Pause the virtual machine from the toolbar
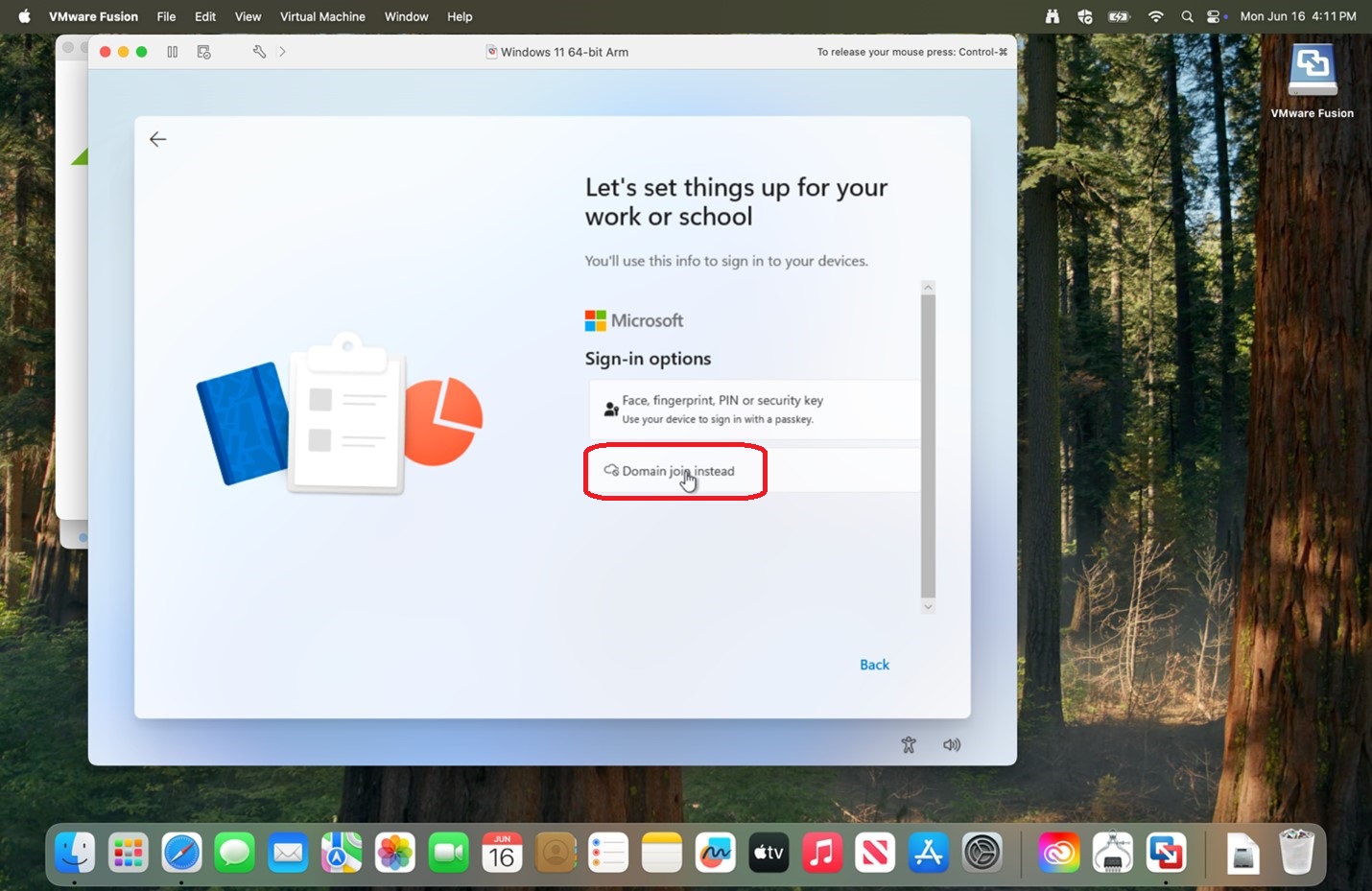 [173, 52]
